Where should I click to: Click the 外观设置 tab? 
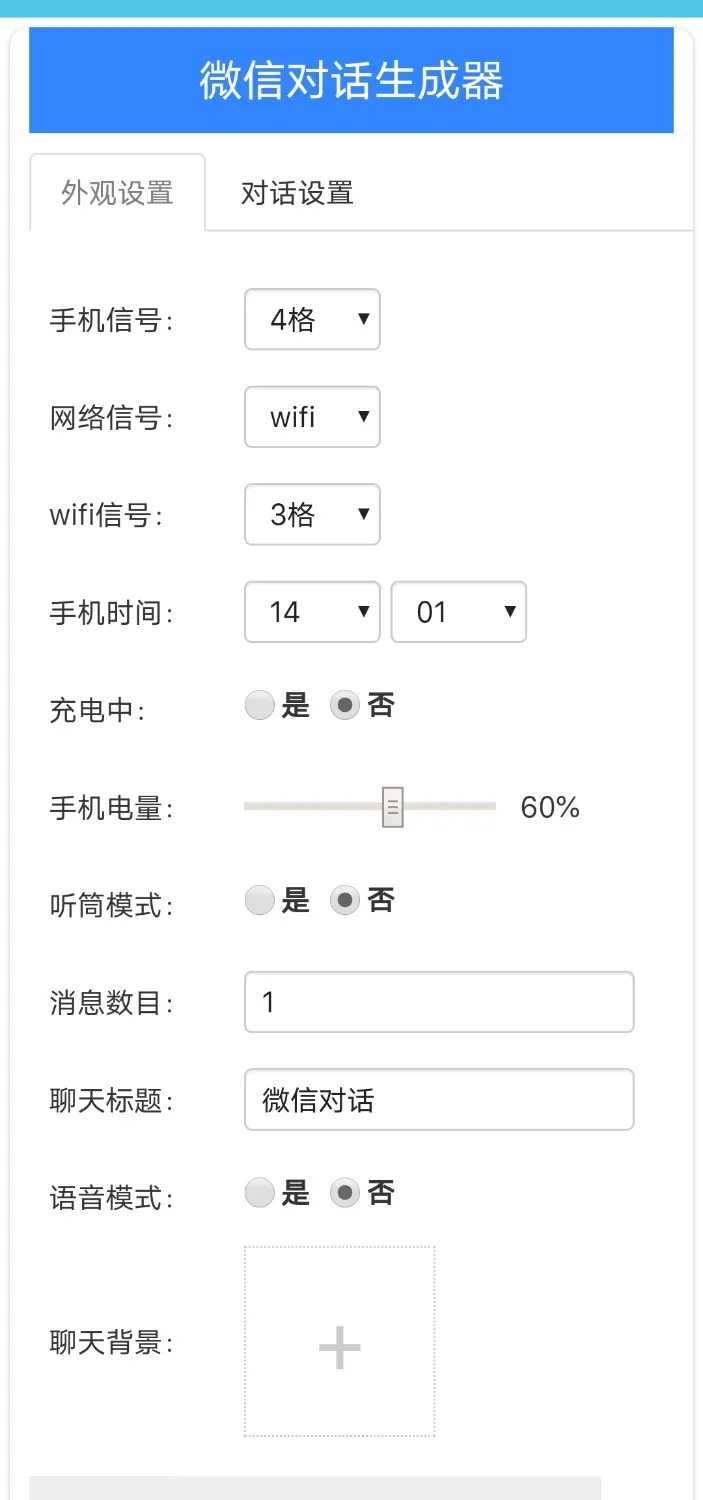[117, 192]
